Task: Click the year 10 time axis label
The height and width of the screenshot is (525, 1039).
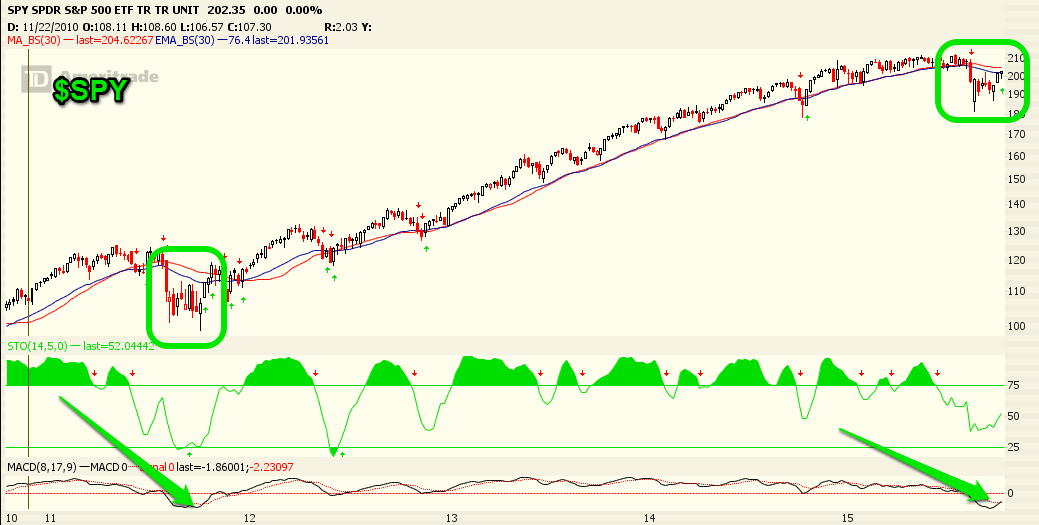Action: (x=11, y=518)
